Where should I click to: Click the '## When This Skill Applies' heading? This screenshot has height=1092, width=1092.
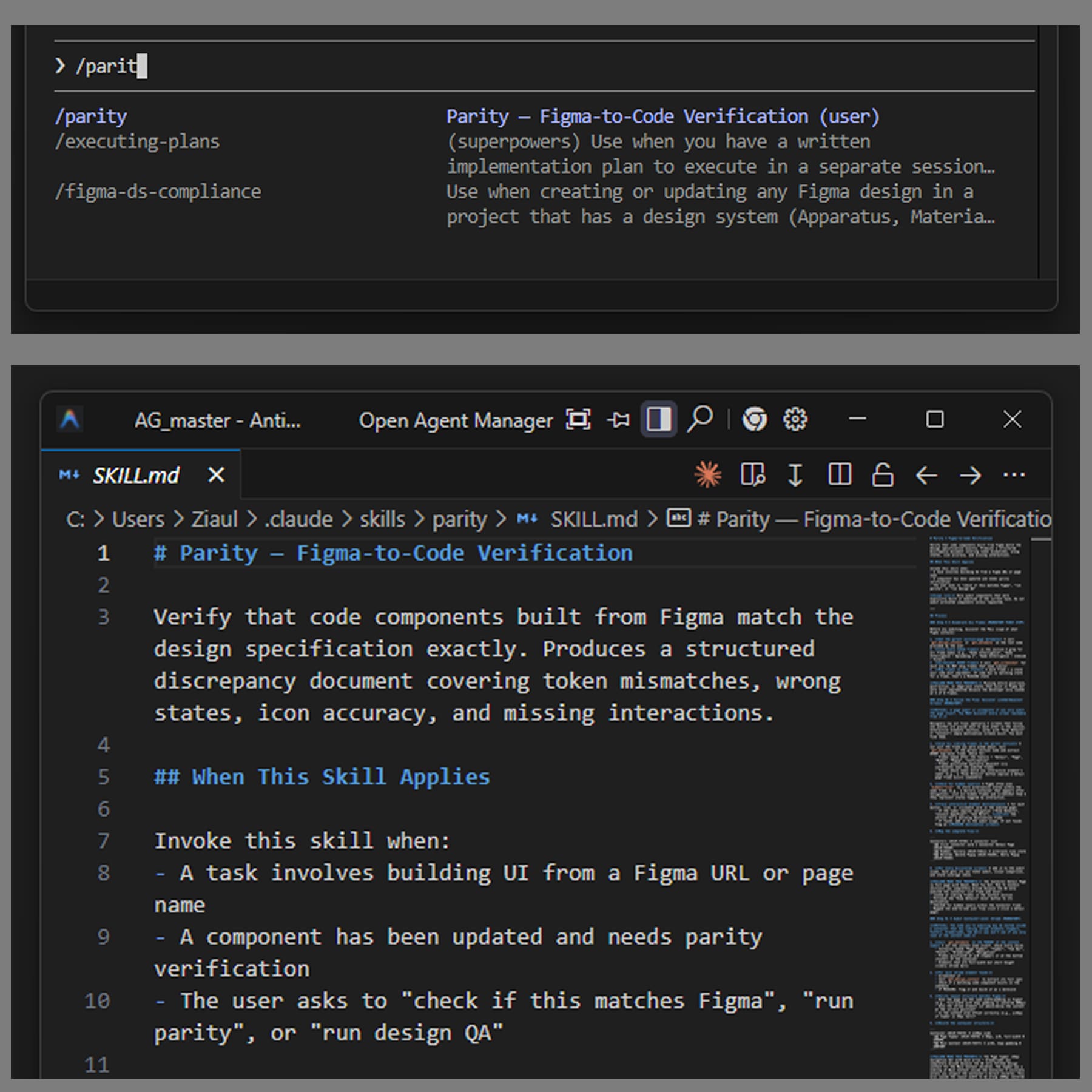pos(322,777)
